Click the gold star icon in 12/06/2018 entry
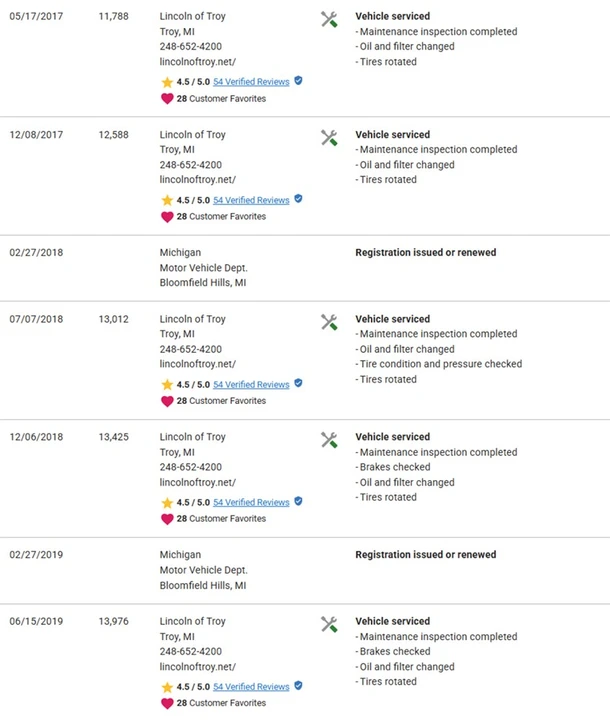 (167, 503)
